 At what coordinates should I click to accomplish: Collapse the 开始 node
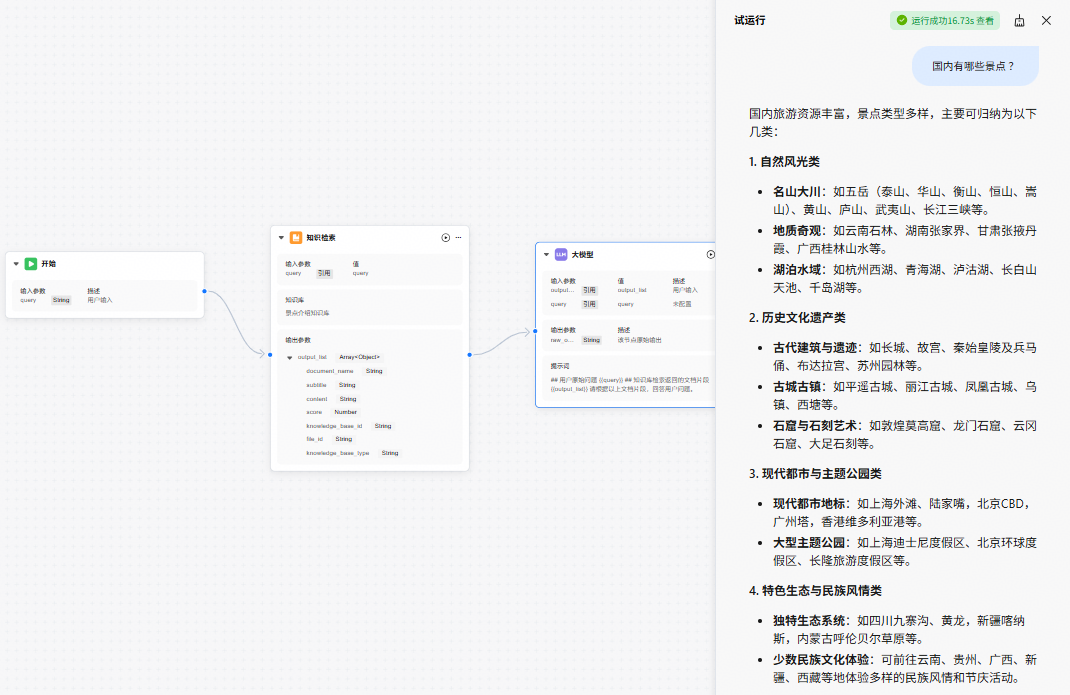16,264
